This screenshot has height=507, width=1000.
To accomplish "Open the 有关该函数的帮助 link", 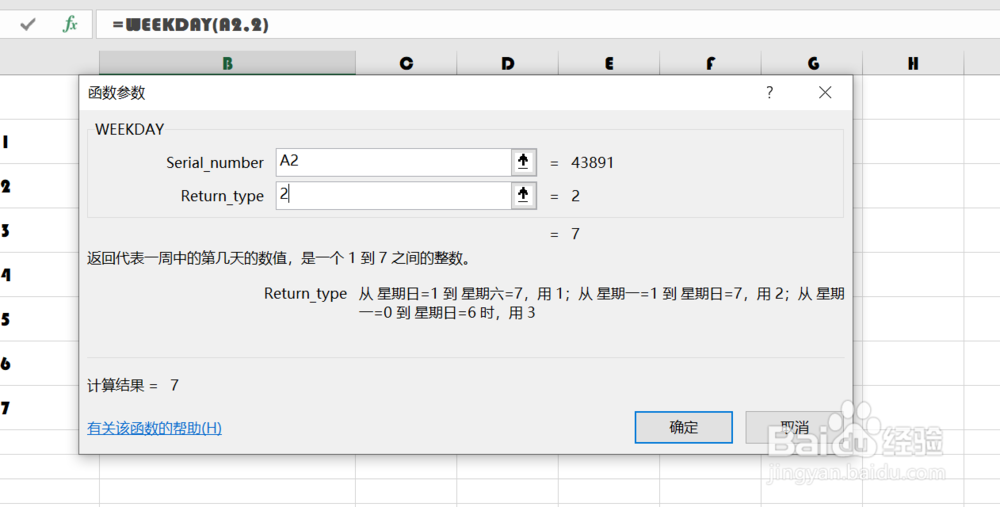I will coord(154,428).
